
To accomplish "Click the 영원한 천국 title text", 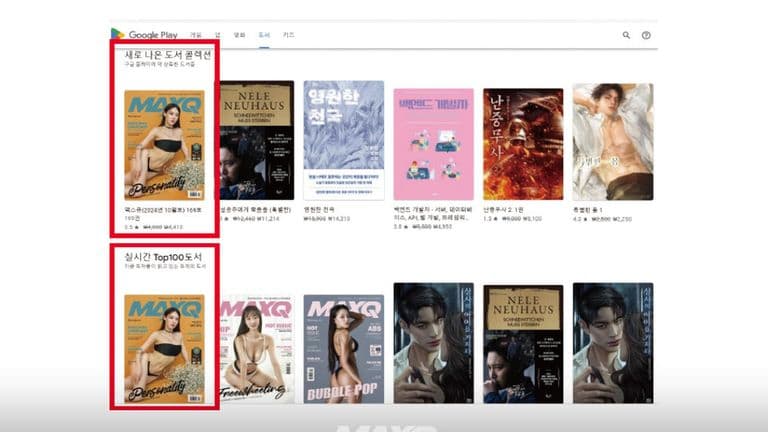I will (x=324, y=210).
